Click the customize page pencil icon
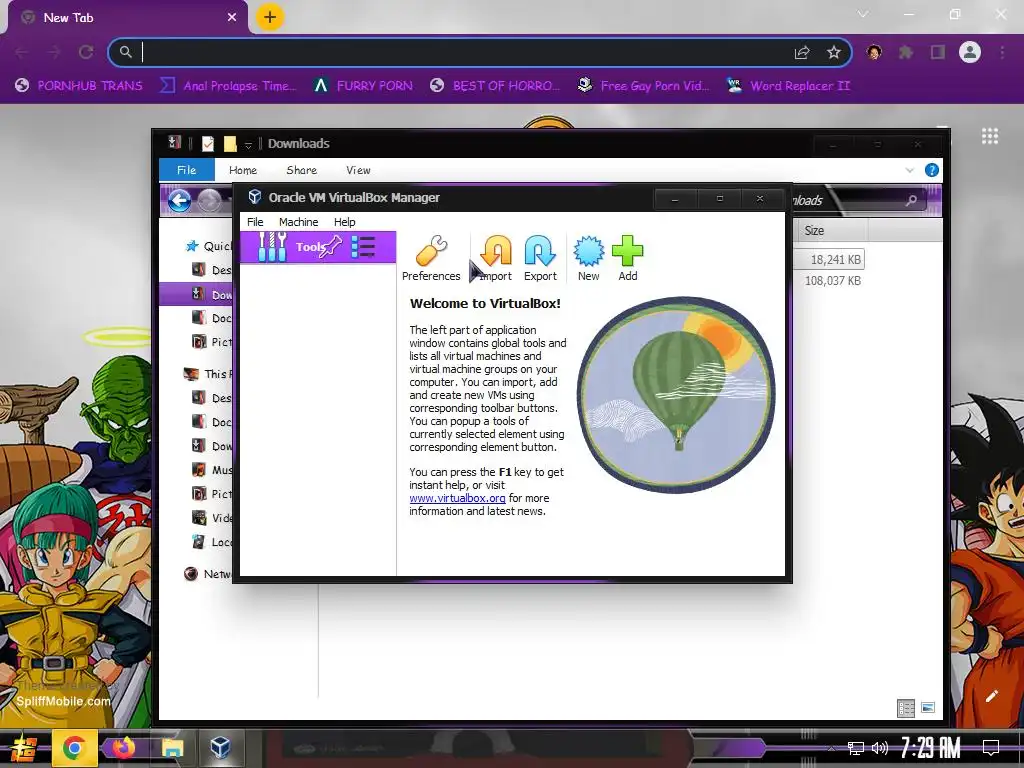1024x768 pixels. 991,696
